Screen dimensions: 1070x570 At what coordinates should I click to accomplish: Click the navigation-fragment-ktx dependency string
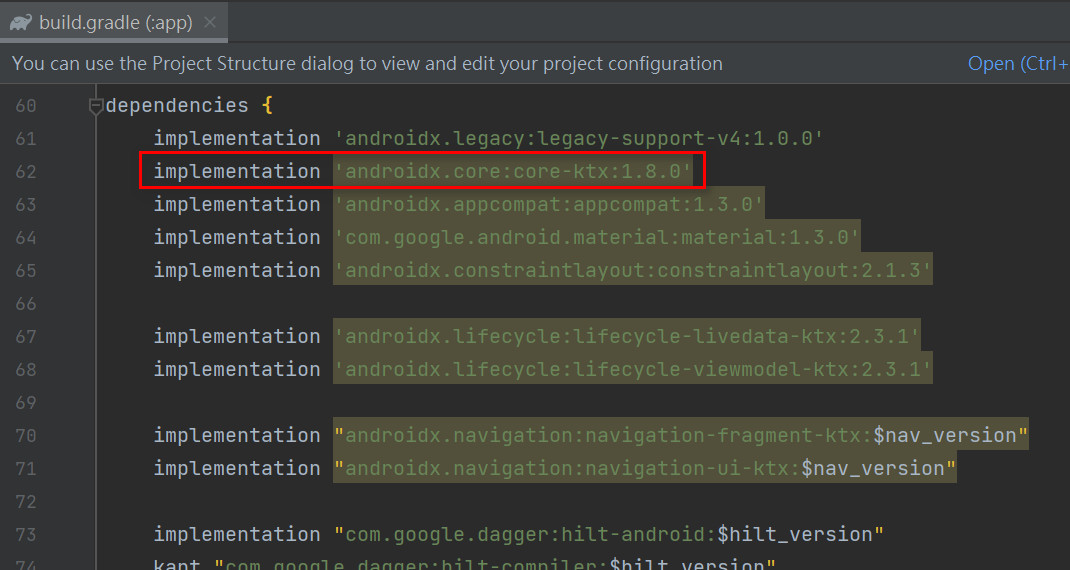[680, 435]
